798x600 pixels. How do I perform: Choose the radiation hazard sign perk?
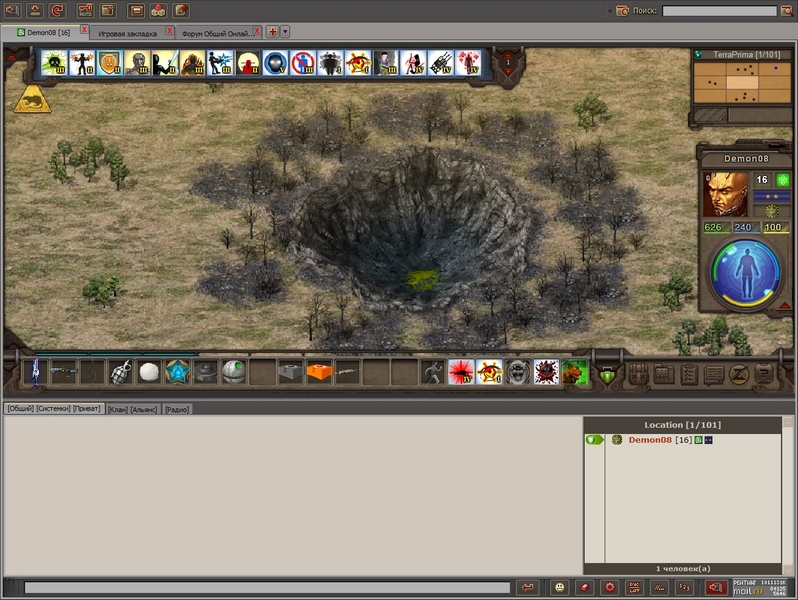click(358, 63)
